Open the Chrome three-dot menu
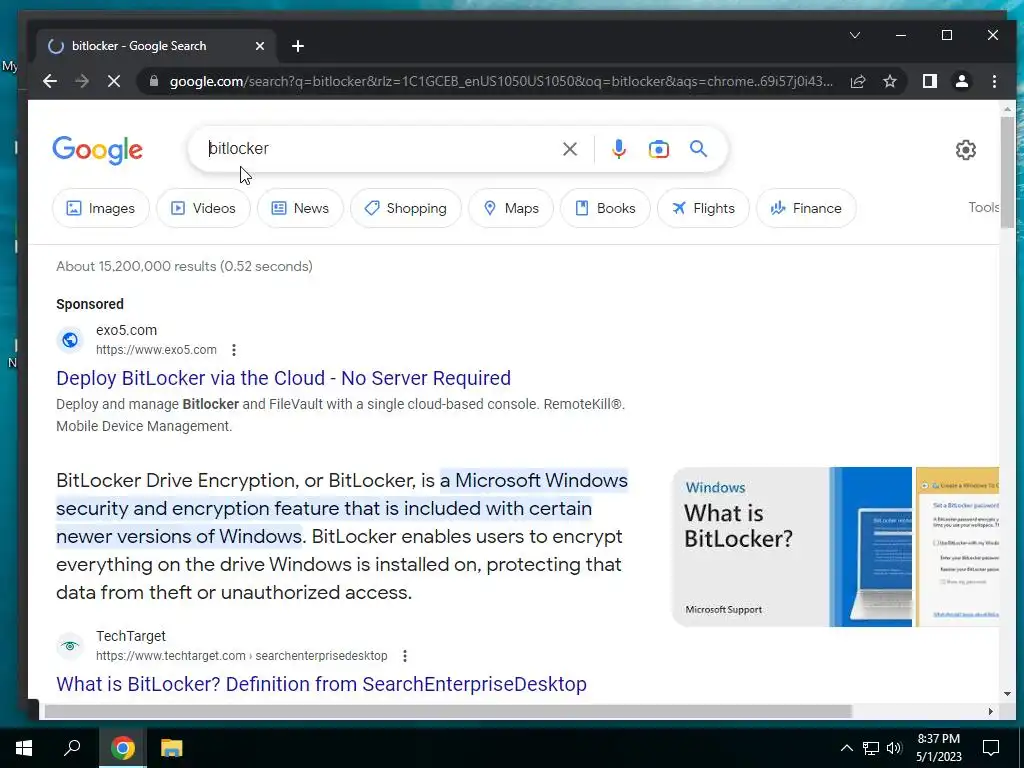 tap(994, 81)
